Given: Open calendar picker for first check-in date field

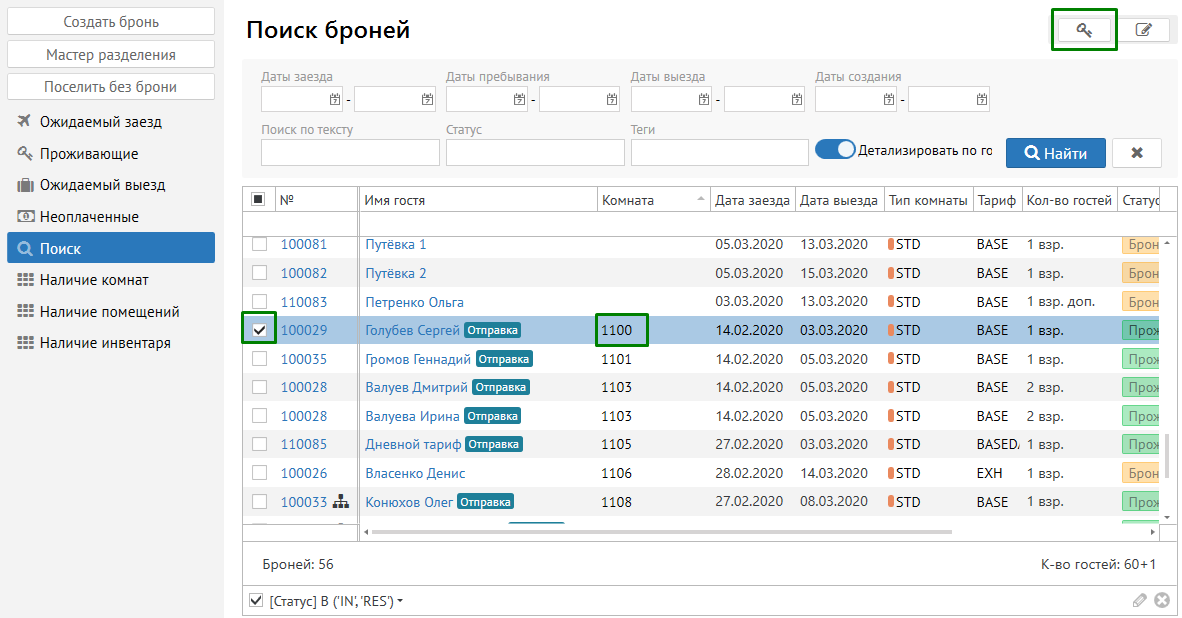Looking at the screenshot, I should point(335,99).
